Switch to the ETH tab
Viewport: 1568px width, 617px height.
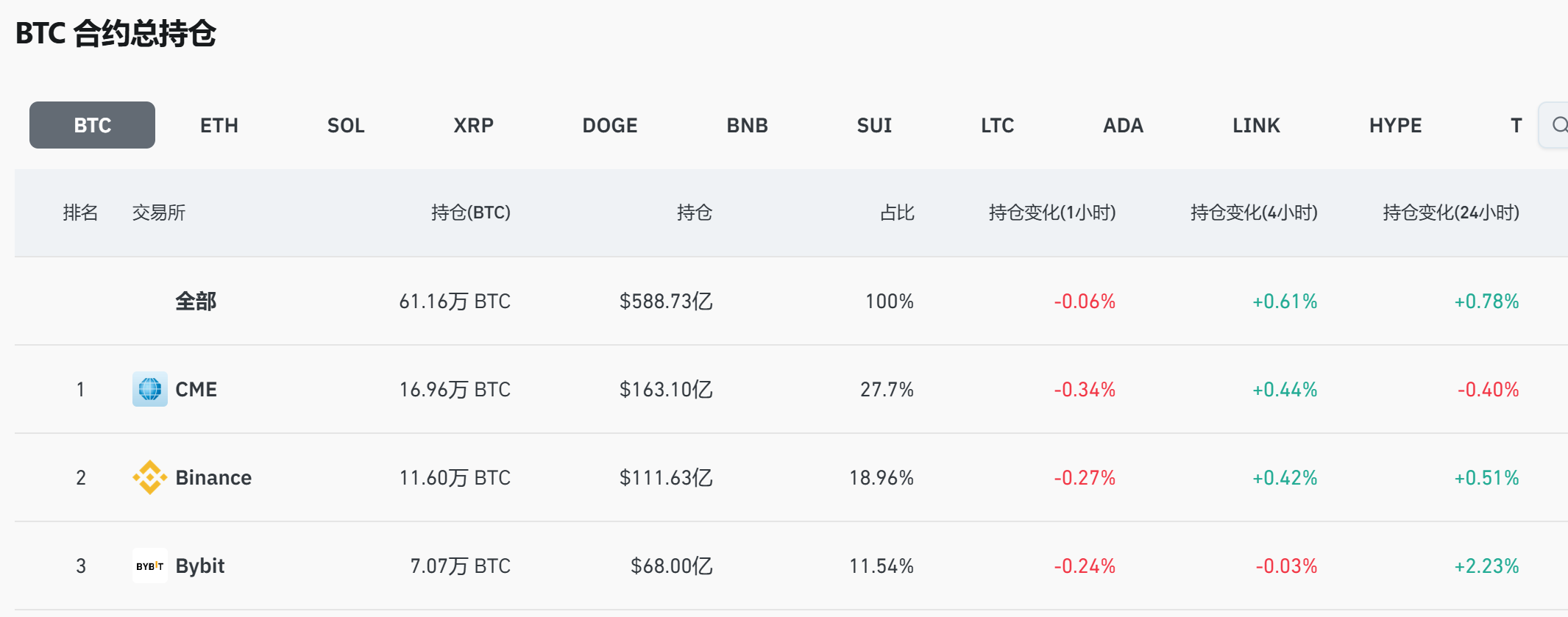(219, 125)
